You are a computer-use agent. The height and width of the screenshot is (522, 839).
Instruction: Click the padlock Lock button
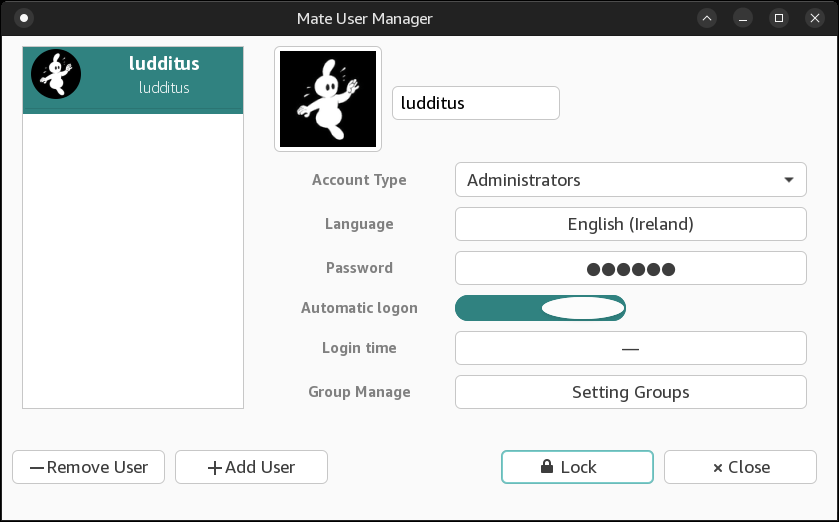[577, 467]
